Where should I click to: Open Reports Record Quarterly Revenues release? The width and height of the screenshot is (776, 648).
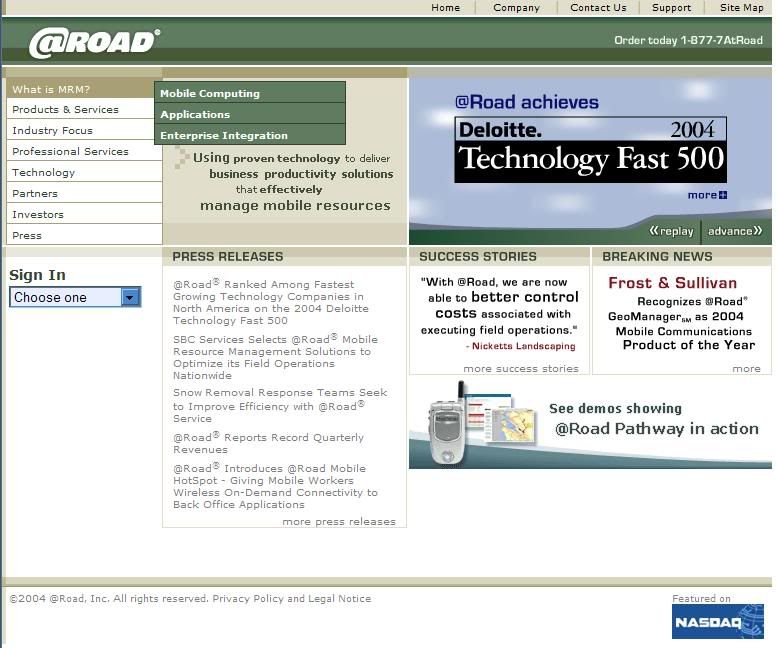click(268, 443)
